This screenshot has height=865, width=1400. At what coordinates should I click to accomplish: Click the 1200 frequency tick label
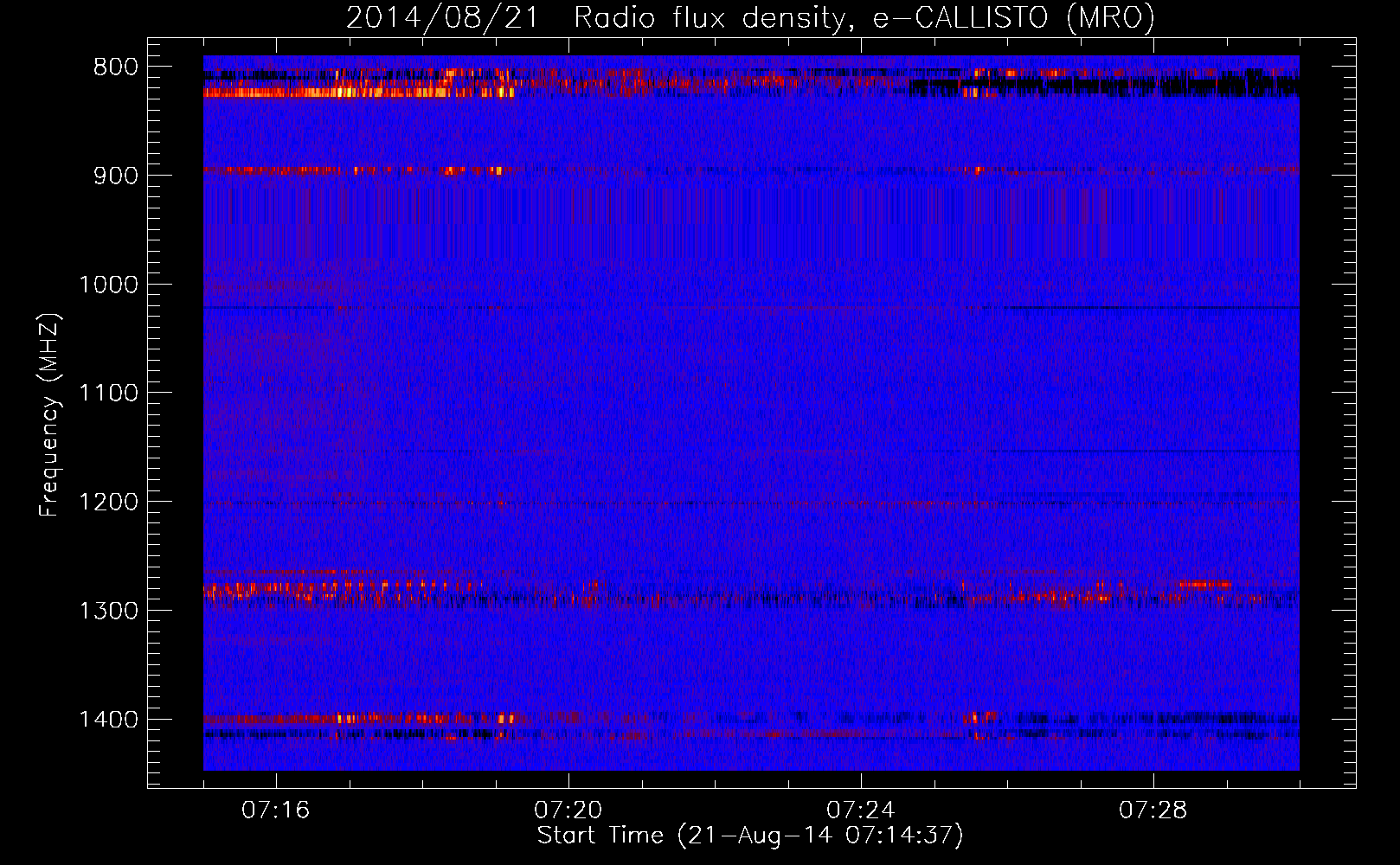pos(108,503)
